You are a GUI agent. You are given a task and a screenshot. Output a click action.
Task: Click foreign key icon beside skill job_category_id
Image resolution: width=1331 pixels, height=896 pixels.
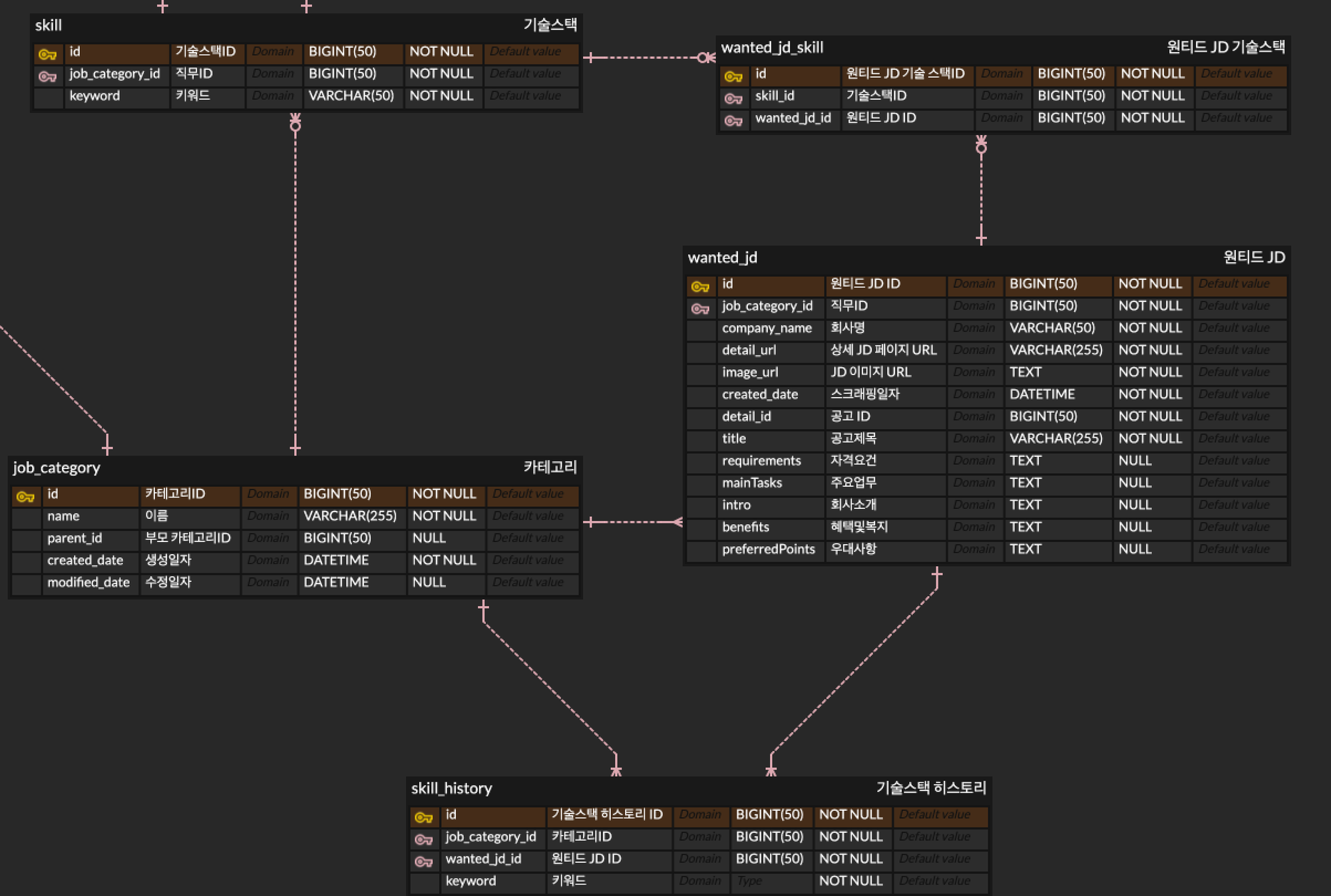pos(47,76)
